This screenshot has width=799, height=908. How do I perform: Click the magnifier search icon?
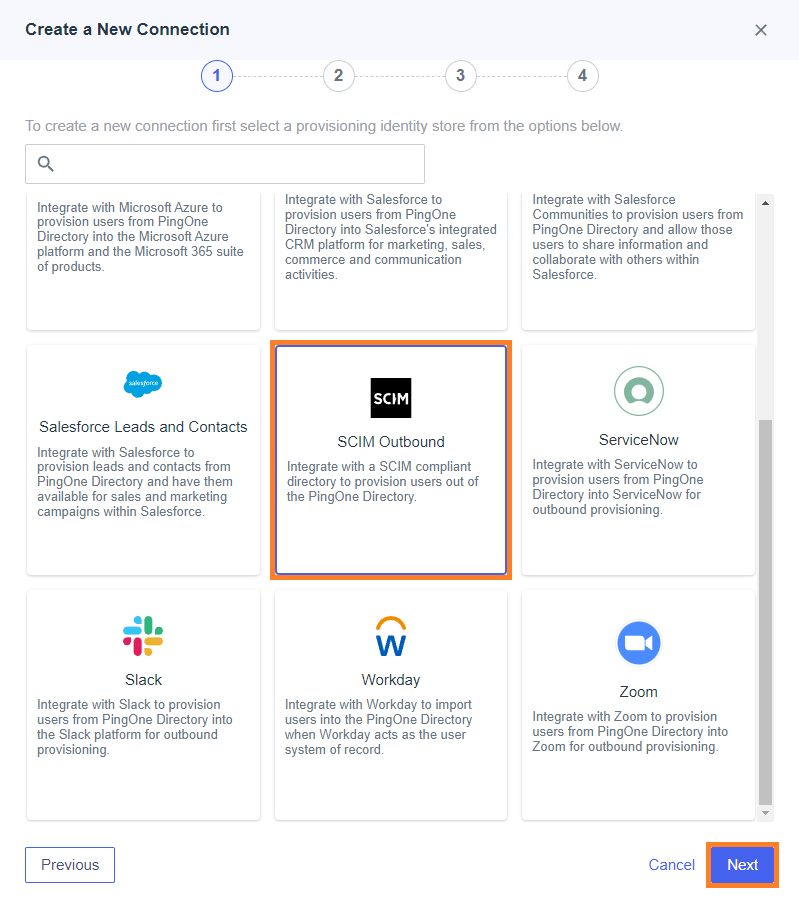pyautogui.click(x=46, y=164)
